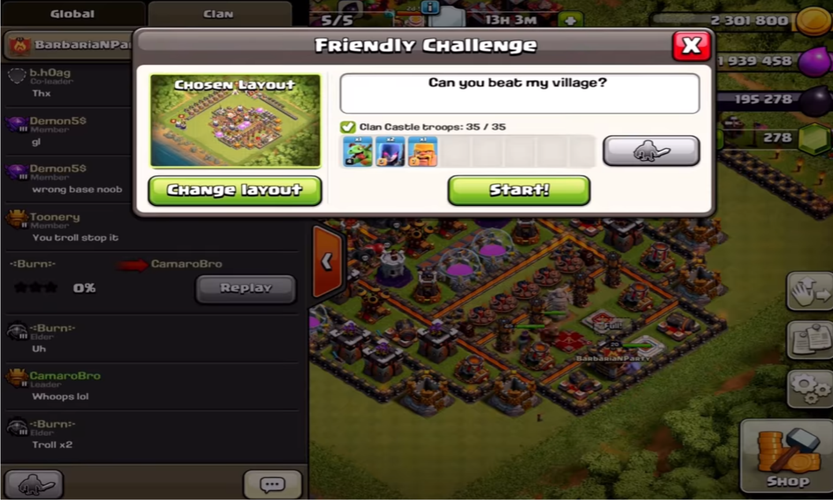Click the green Start! button
Image resolution: width=833 pixels, height=500 pixels.
(519, 190)
